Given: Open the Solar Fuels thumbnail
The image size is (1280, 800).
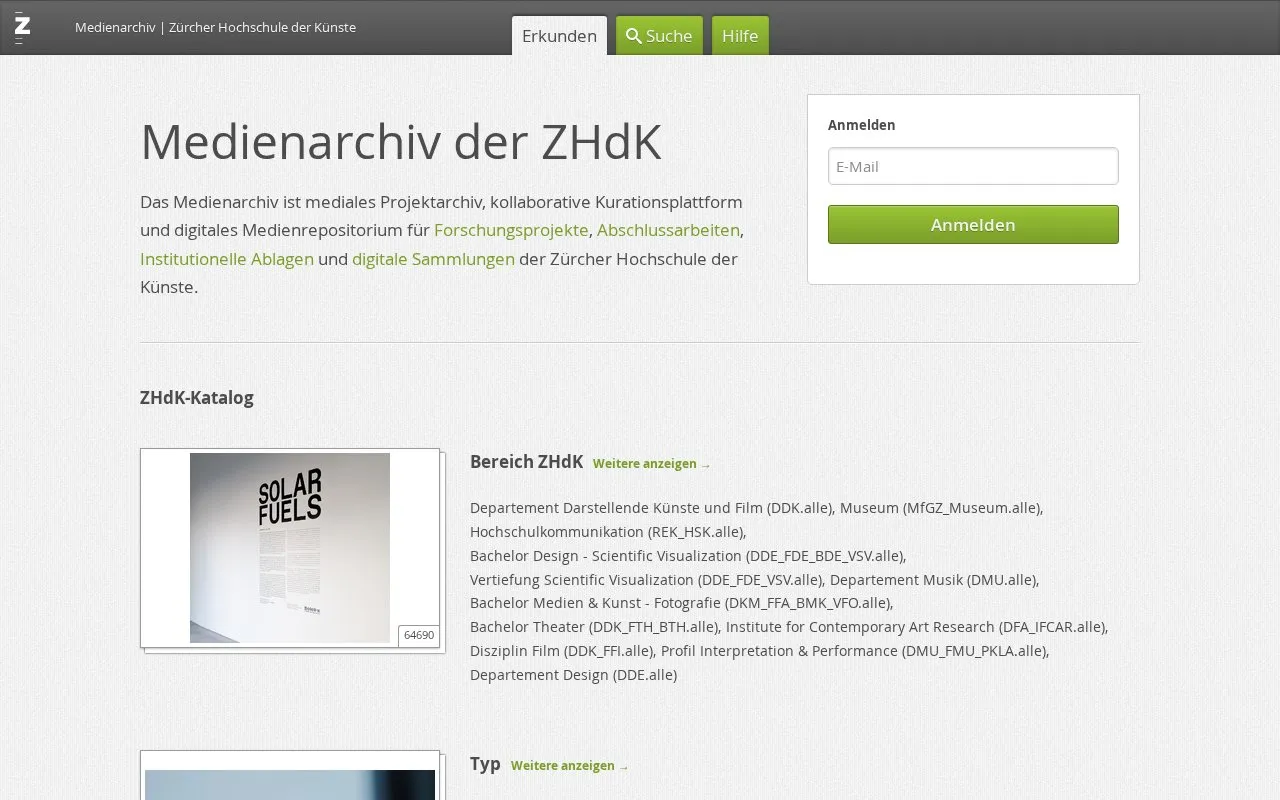Looking at the screenshot, I should pos(290,548).
